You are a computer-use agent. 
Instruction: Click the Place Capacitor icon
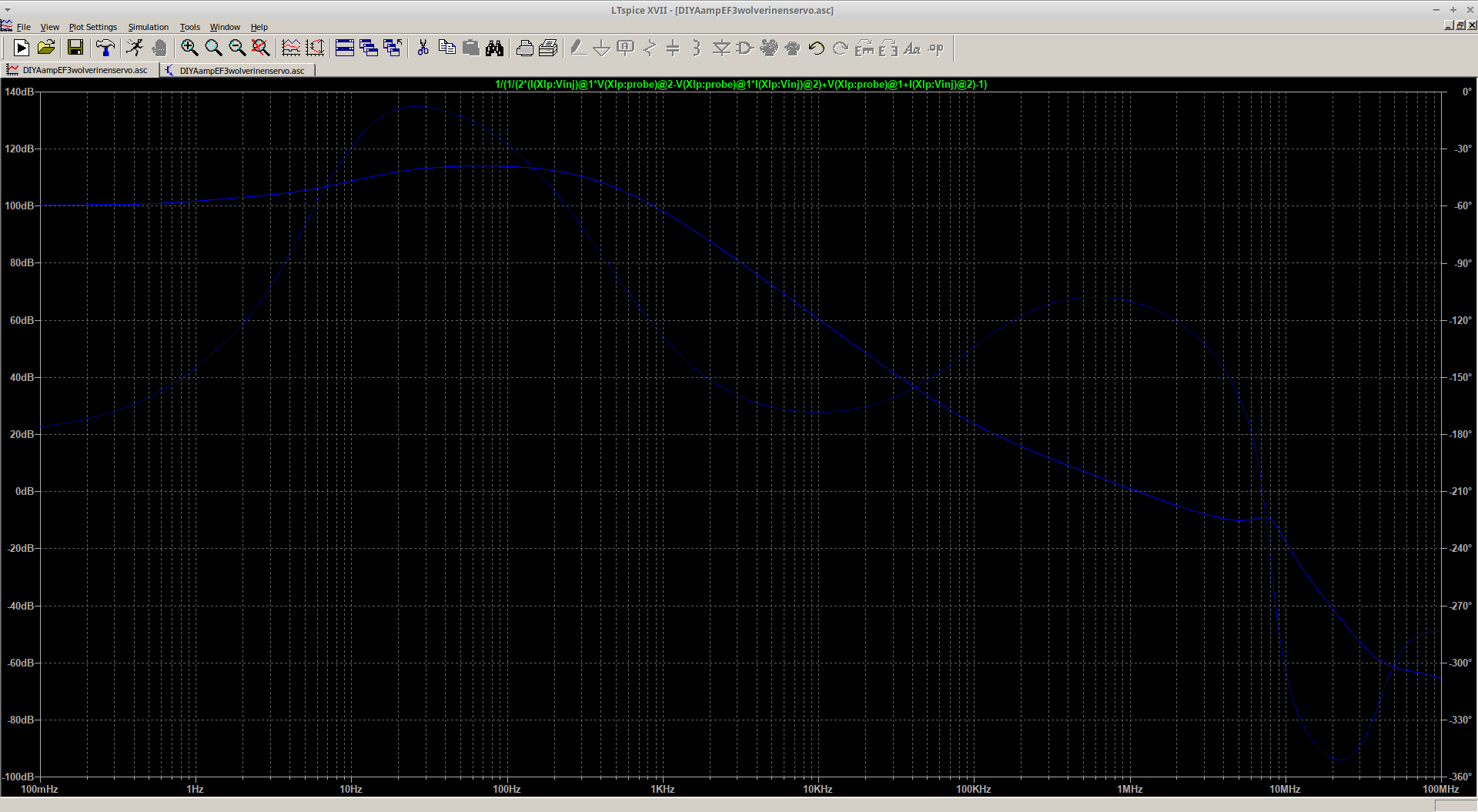673,48
